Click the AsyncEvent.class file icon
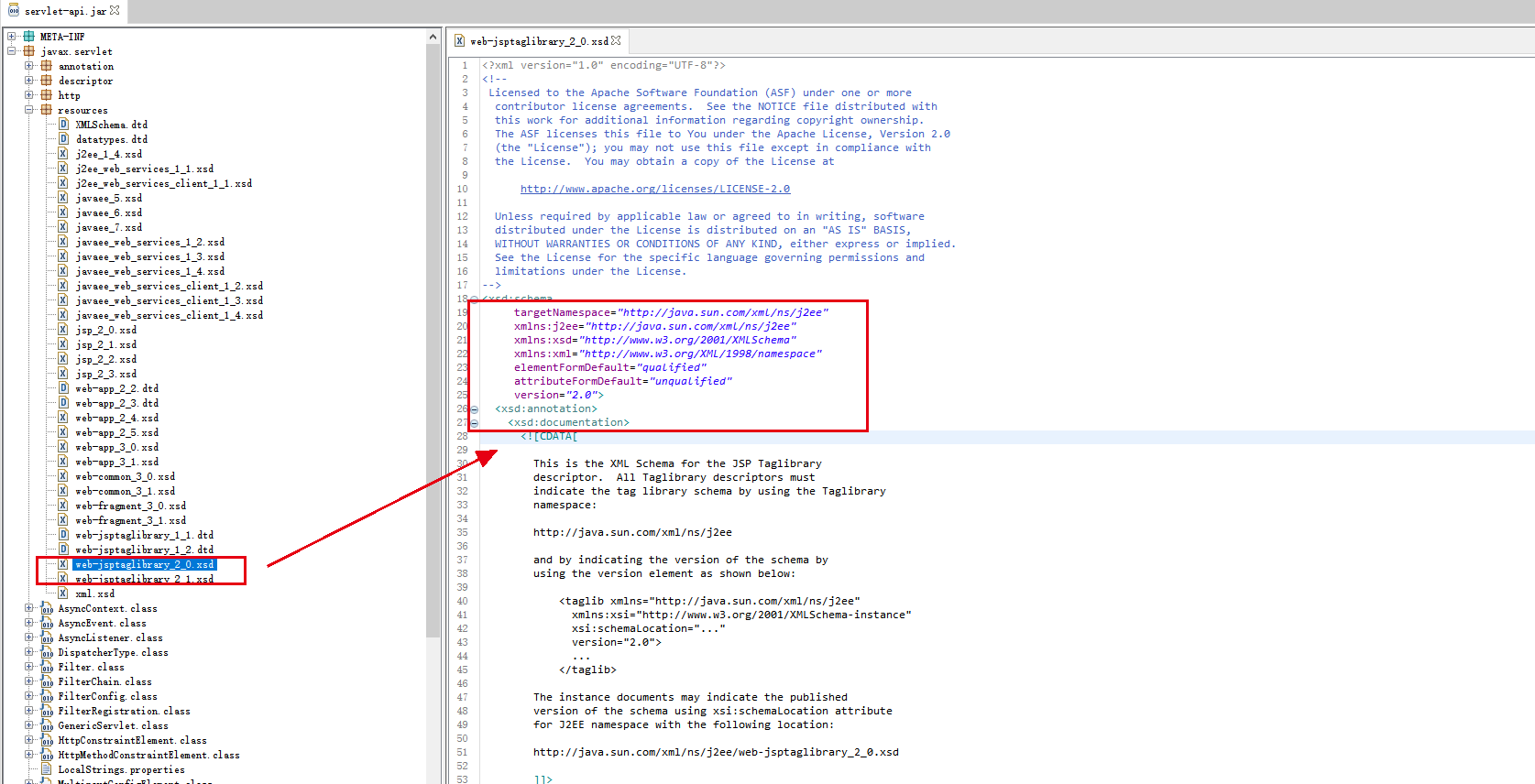This screenshot has width=1535, height=784. (x=47, y=623)
